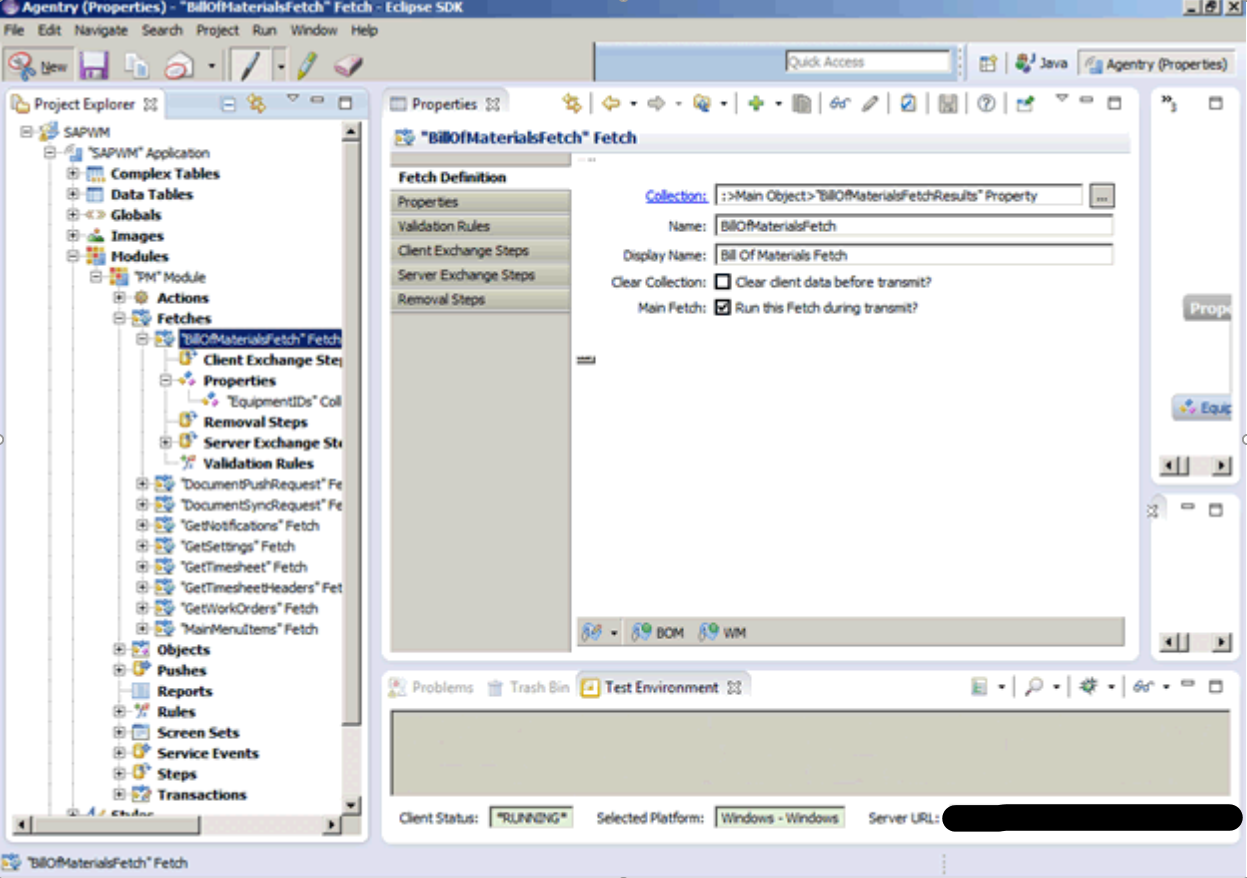This screenshot has height=878, width=1247.
Task: Collapse all in Project Explorer
Action: coord(228,103)
